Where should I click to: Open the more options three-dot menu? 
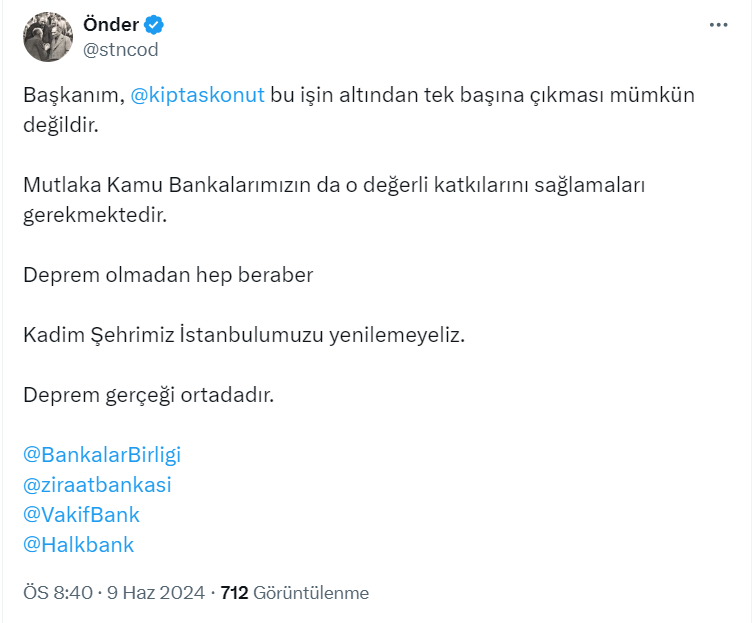coord(718,26)
